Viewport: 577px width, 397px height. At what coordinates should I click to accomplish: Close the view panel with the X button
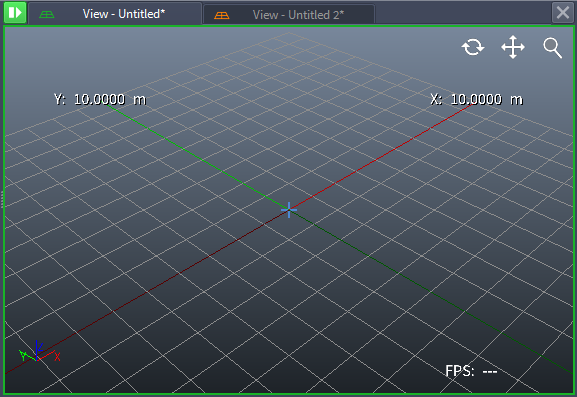pyautogui.click(x=563, y=13)
